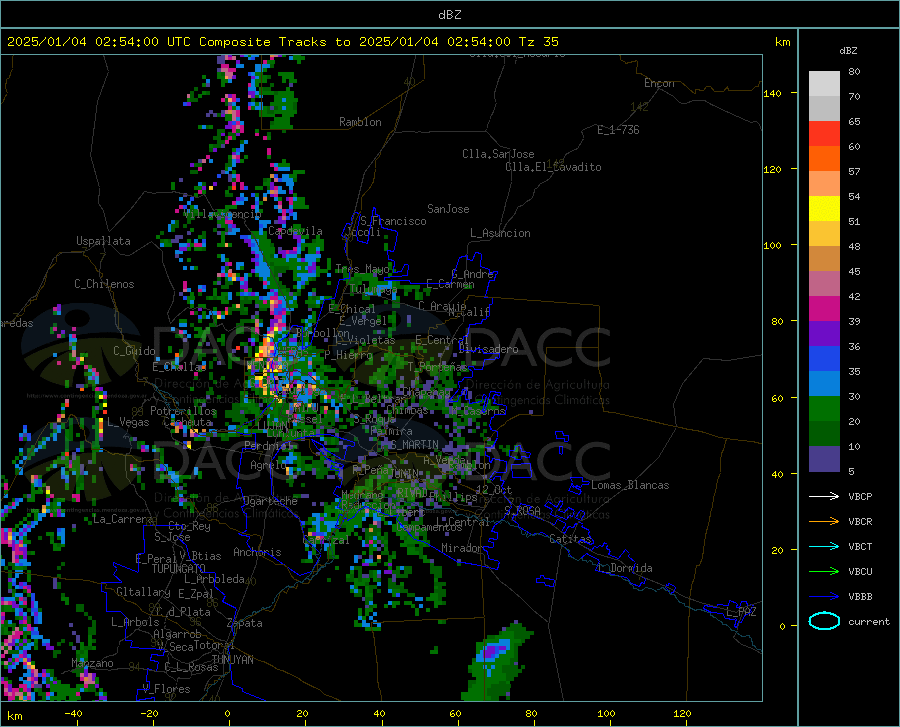Click the blue VBBB arrow legend icon
This screenshot has width=900, height=727.
(x=824, y=597)
